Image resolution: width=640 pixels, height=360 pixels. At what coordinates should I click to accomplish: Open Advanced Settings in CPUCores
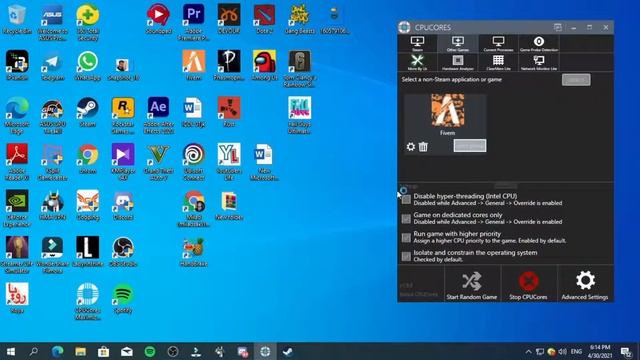[x=585, y=284]
